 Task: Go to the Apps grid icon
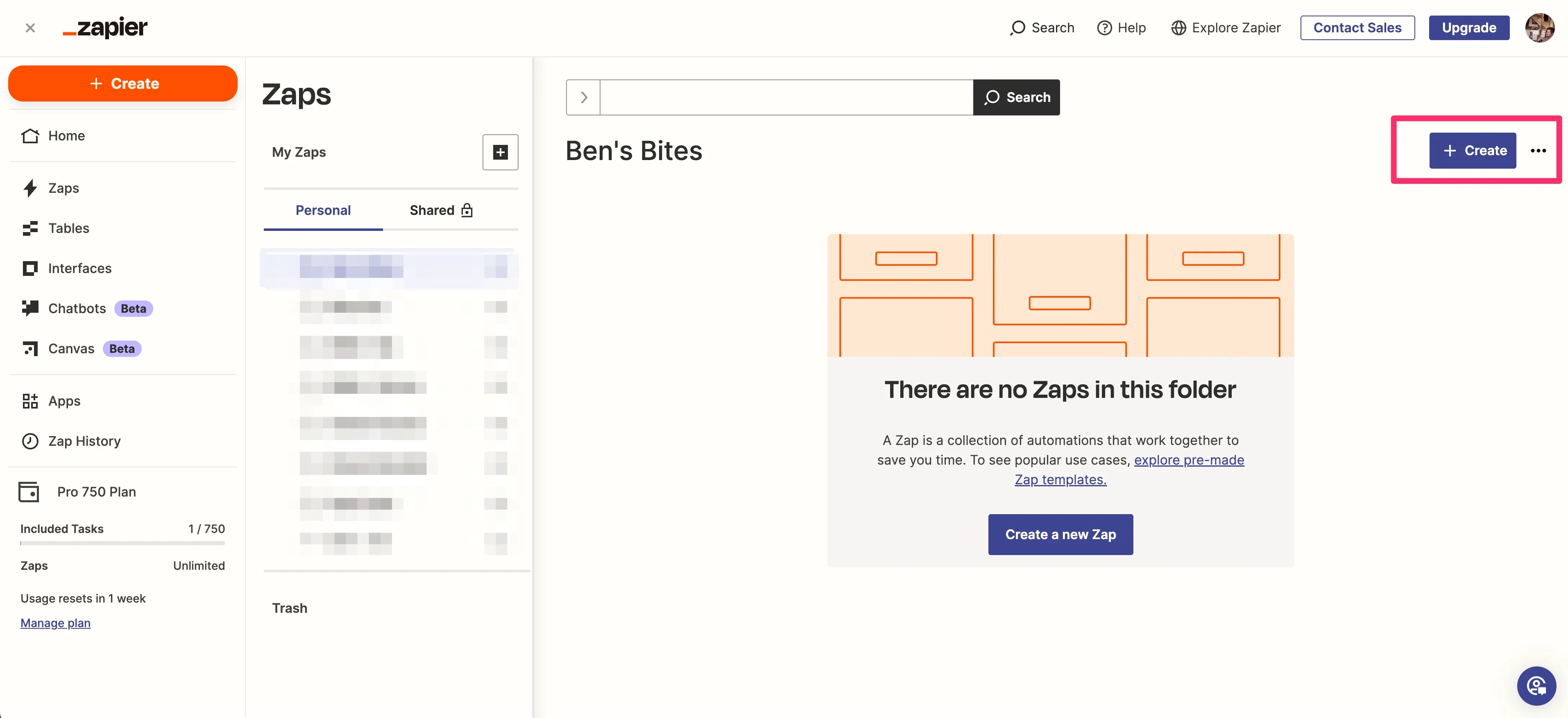point(30,401)
